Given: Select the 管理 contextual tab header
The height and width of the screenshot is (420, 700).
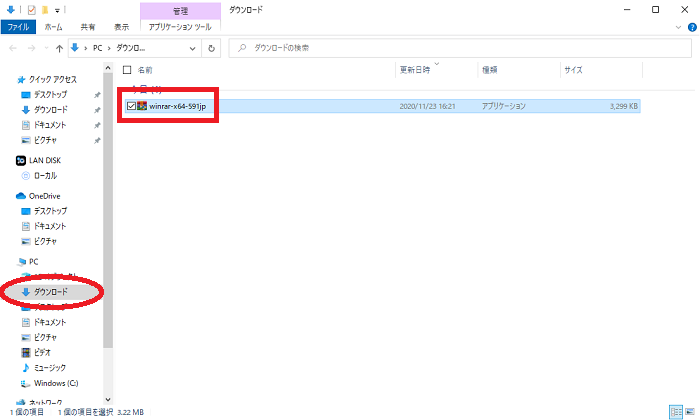Looking at the screenshot, I should pyautogui.click(x=180, y=11).
